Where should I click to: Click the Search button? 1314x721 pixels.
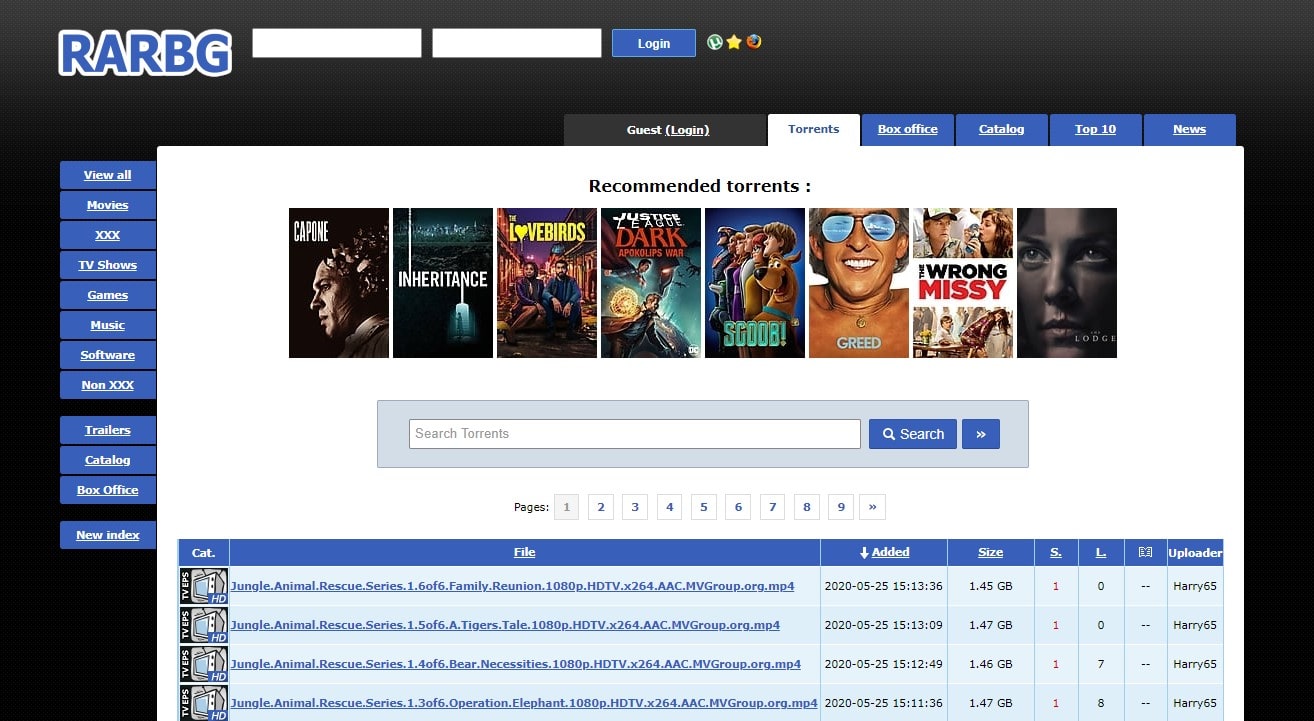click(913, 434)
